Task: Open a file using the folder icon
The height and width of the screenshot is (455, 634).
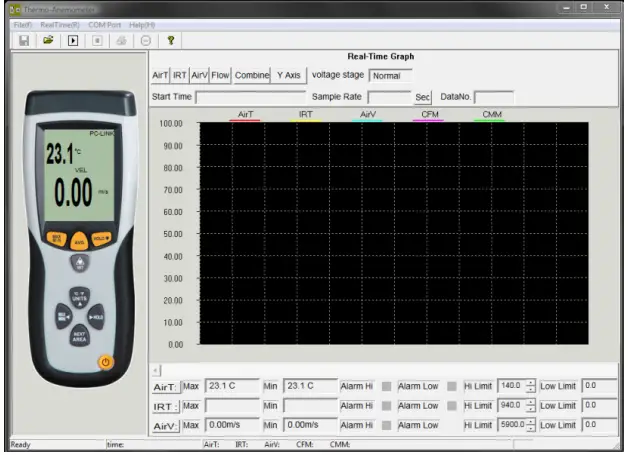Action: coord(47,40)
